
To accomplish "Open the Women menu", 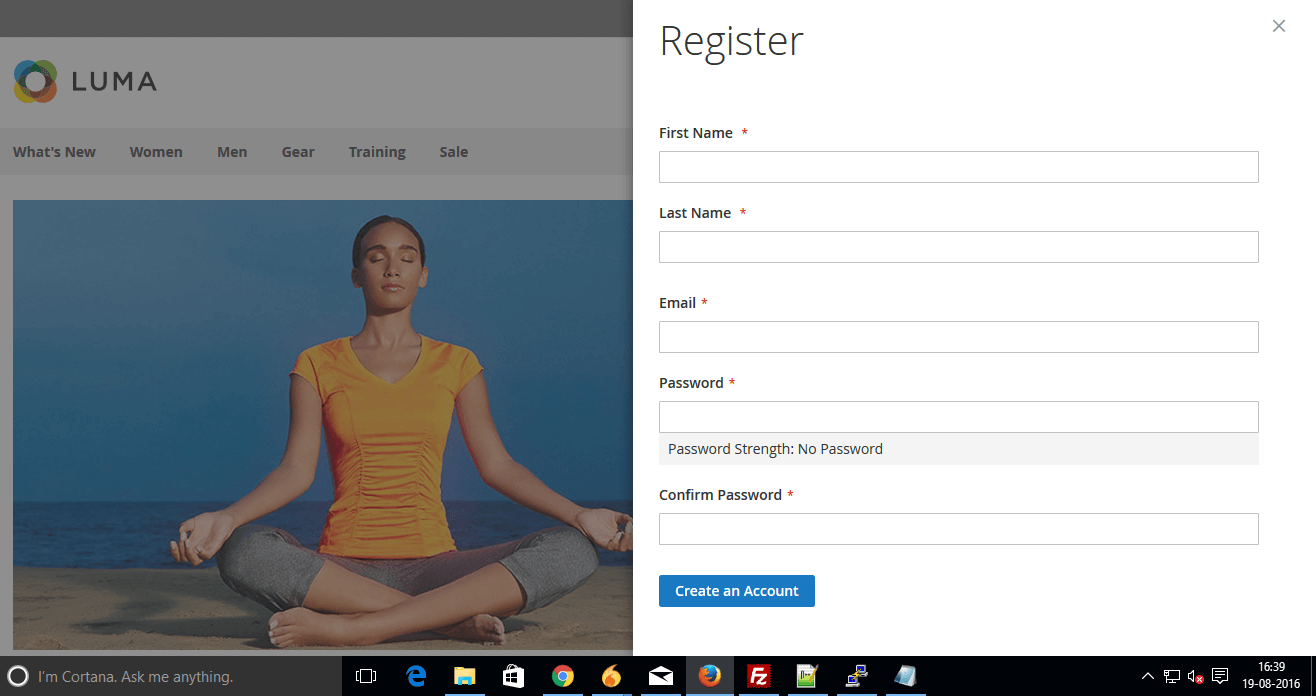I will click(156, 152).
